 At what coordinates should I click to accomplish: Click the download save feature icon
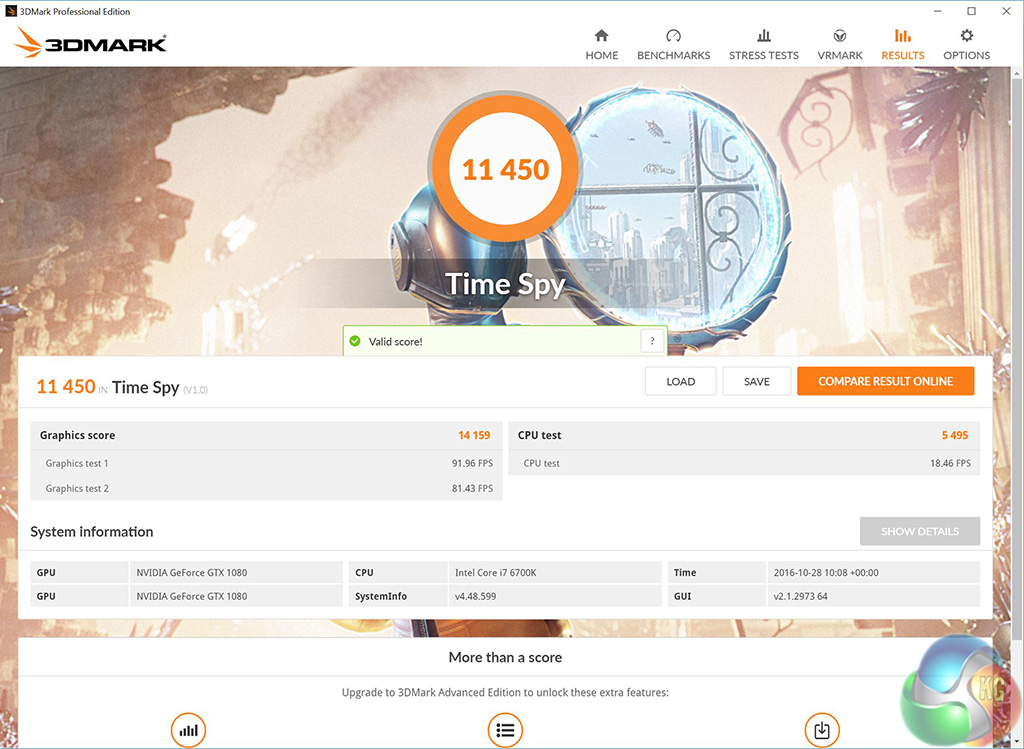822,729
